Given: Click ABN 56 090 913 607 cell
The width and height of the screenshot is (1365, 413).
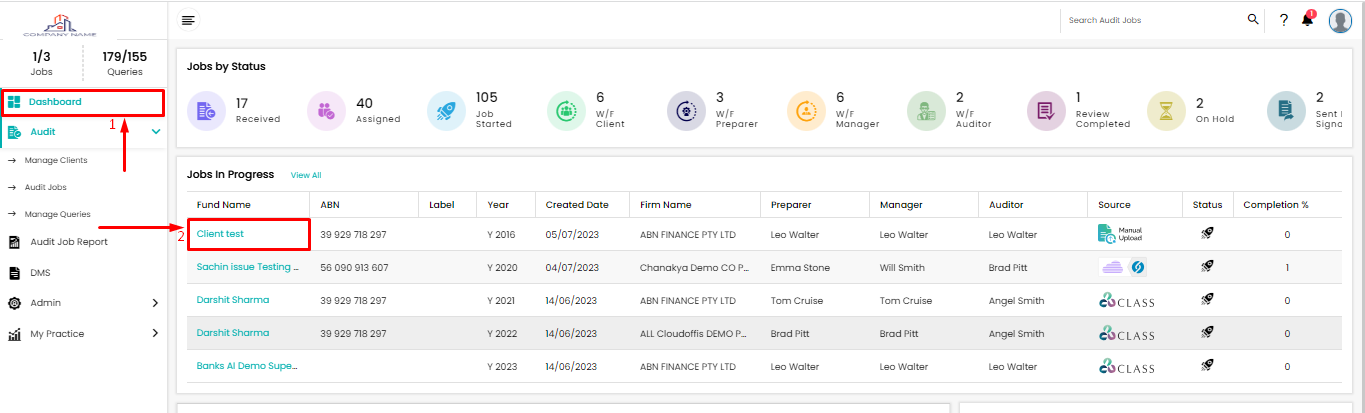Looking at the screenshot, I should tap(354, 268).
